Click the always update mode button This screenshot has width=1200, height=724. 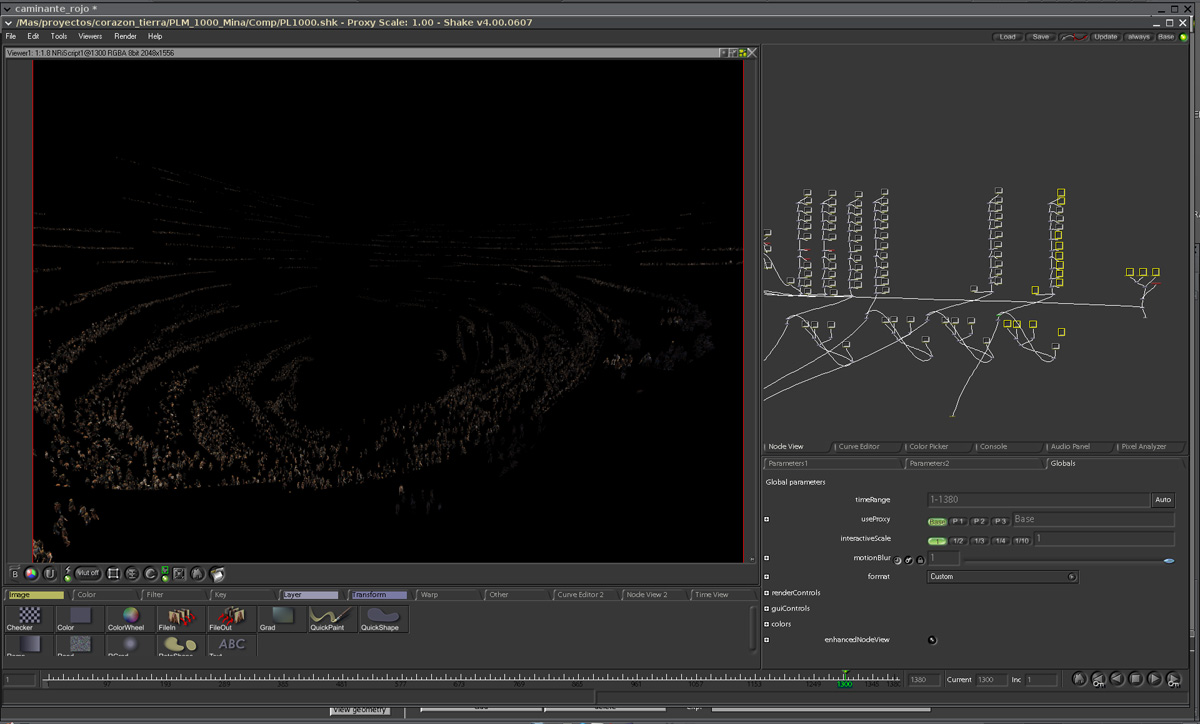coord(1139,37)
